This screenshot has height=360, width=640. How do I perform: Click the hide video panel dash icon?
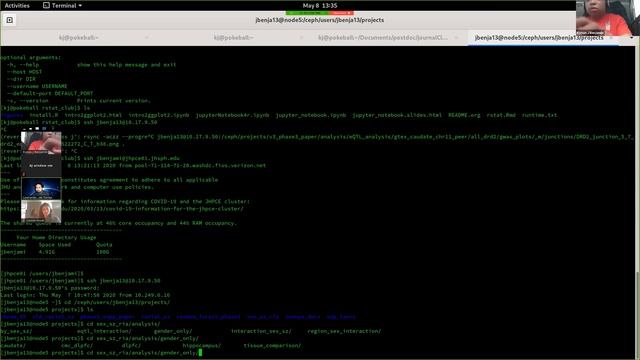[24, 129]
